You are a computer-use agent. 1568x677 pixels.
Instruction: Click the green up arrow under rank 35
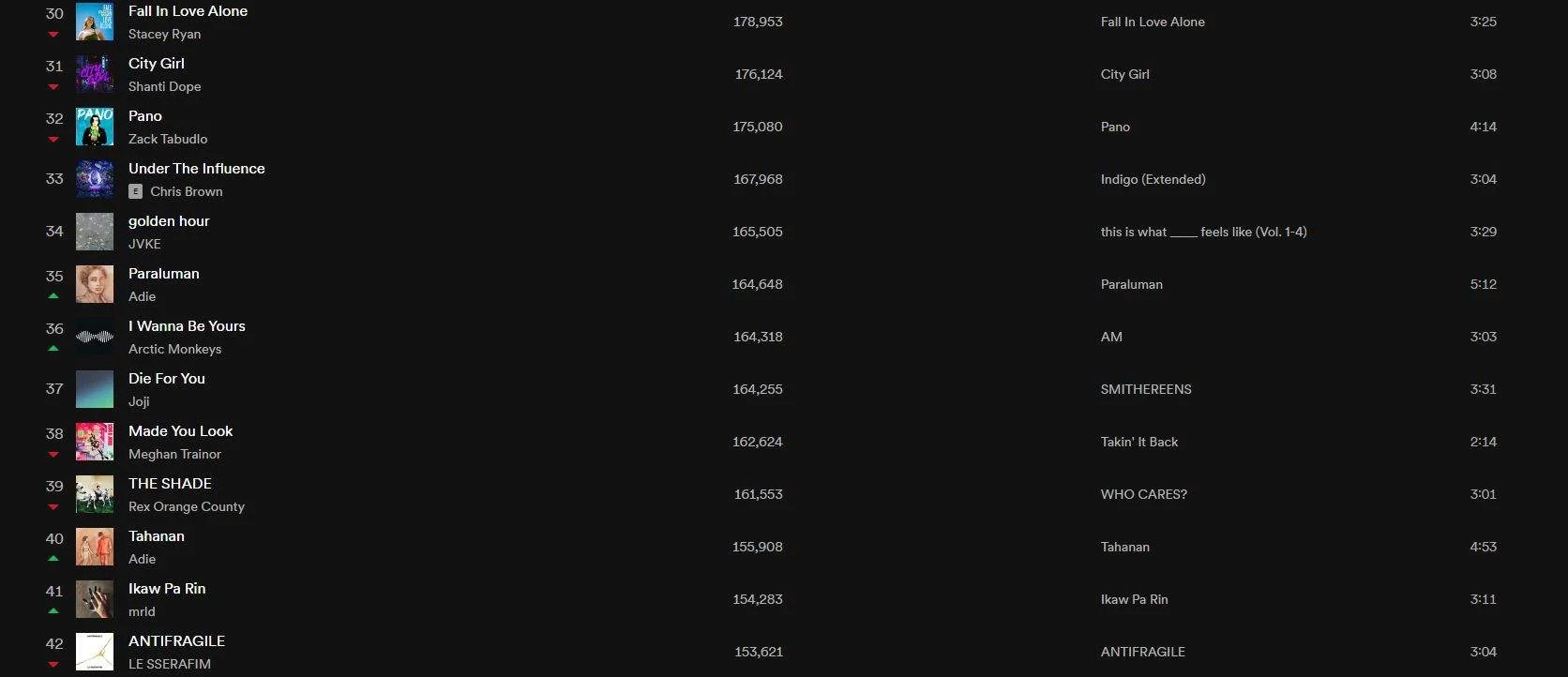click(x=53, y=295)
